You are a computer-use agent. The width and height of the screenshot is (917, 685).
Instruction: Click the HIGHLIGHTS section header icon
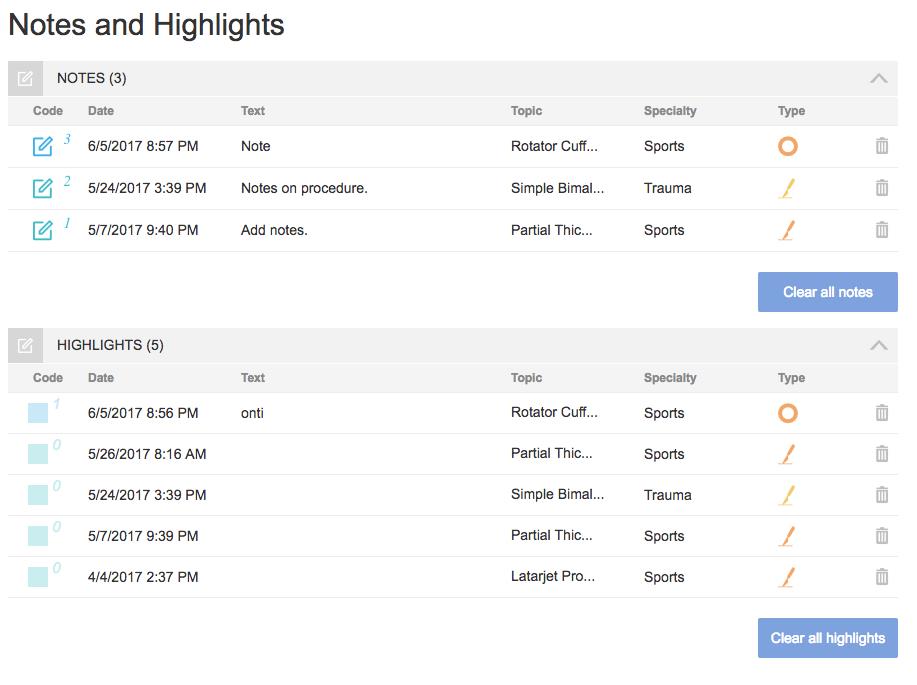[25, 345]
